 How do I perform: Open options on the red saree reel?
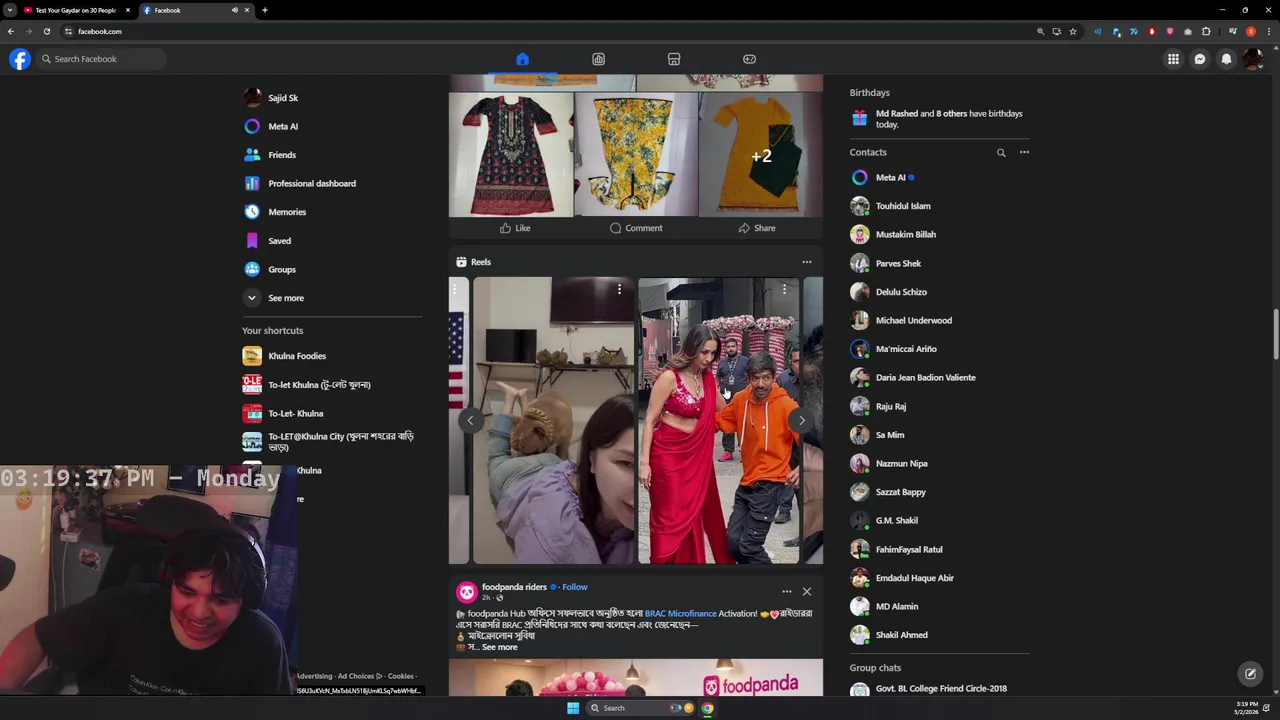tap(784, 290)
